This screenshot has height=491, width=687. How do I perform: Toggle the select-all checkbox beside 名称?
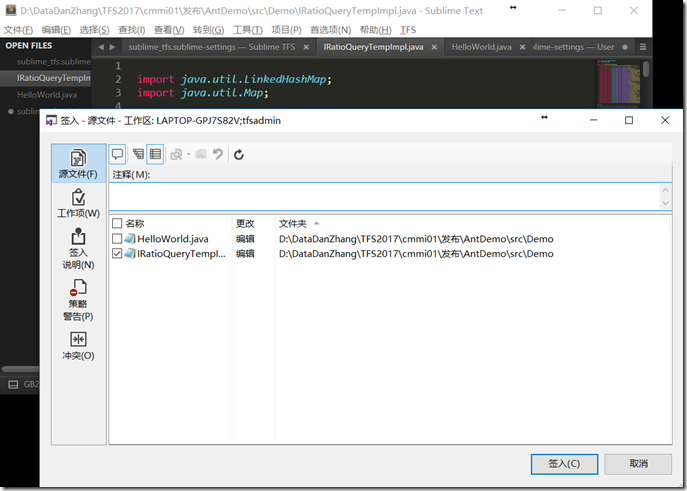(x=117, y=223)
